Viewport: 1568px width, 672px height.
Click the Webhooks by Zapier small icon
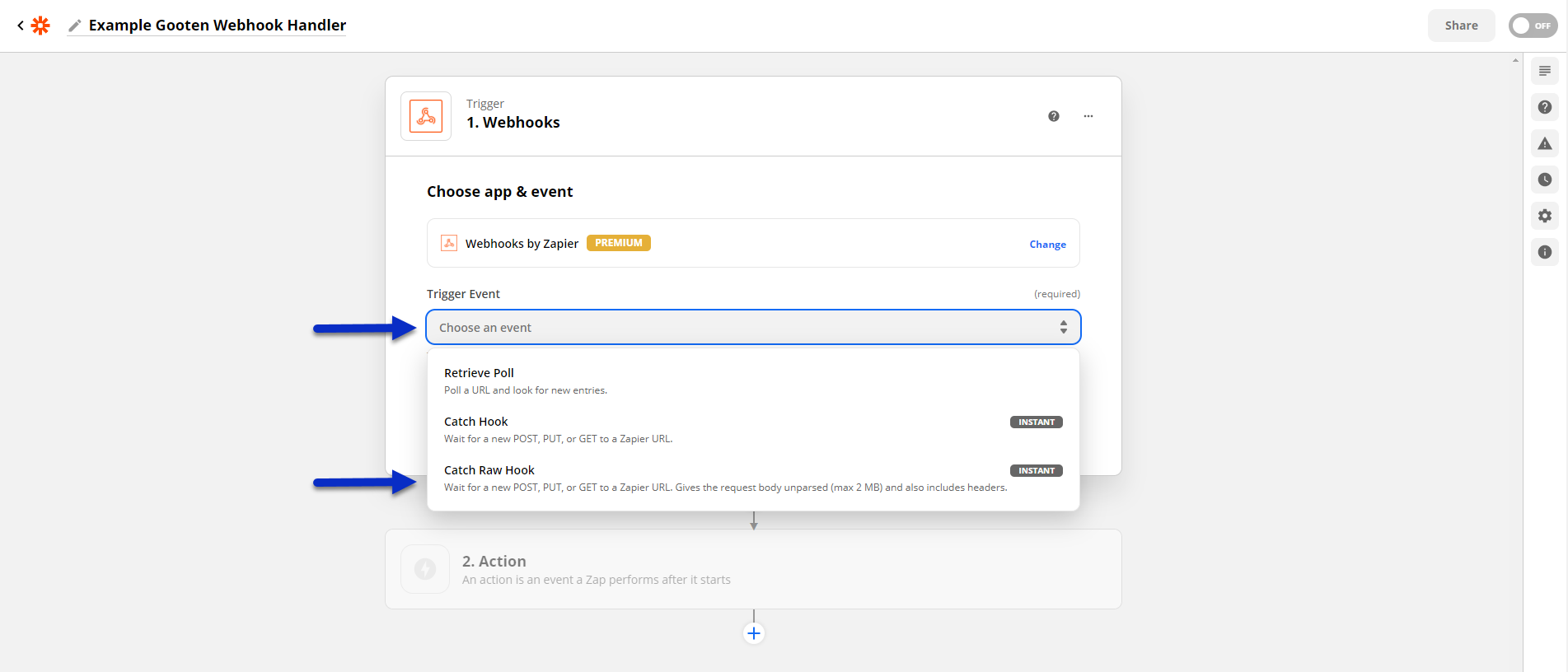coord(449,243)
